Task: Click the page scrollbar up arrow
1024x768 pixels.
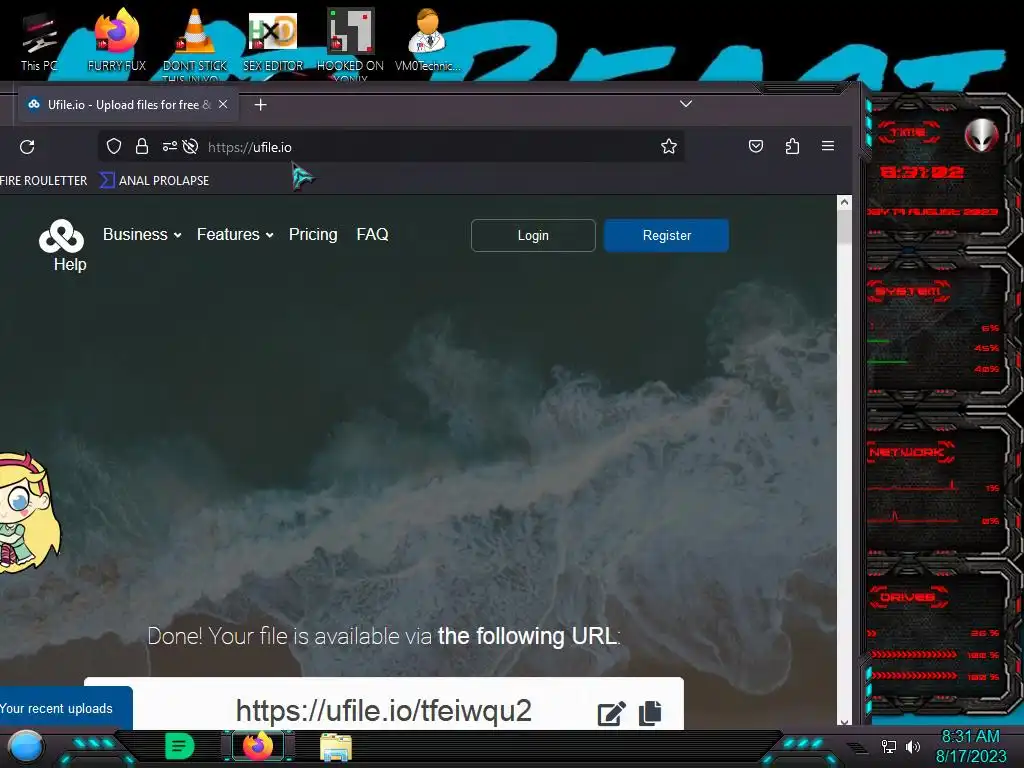Action: 844,202
